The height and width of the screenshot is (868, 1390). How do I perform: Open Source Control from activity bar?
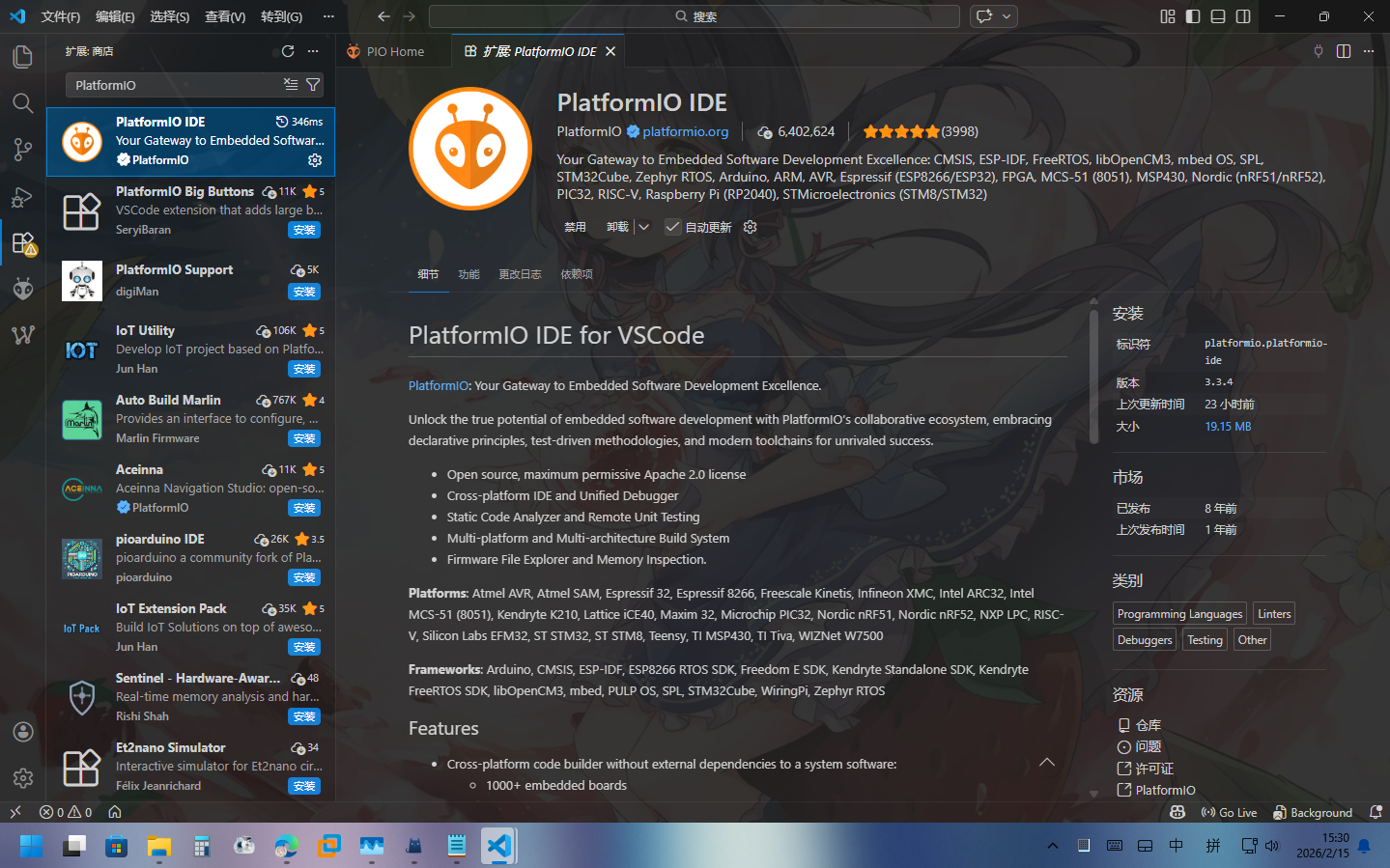tap(22, 150)
